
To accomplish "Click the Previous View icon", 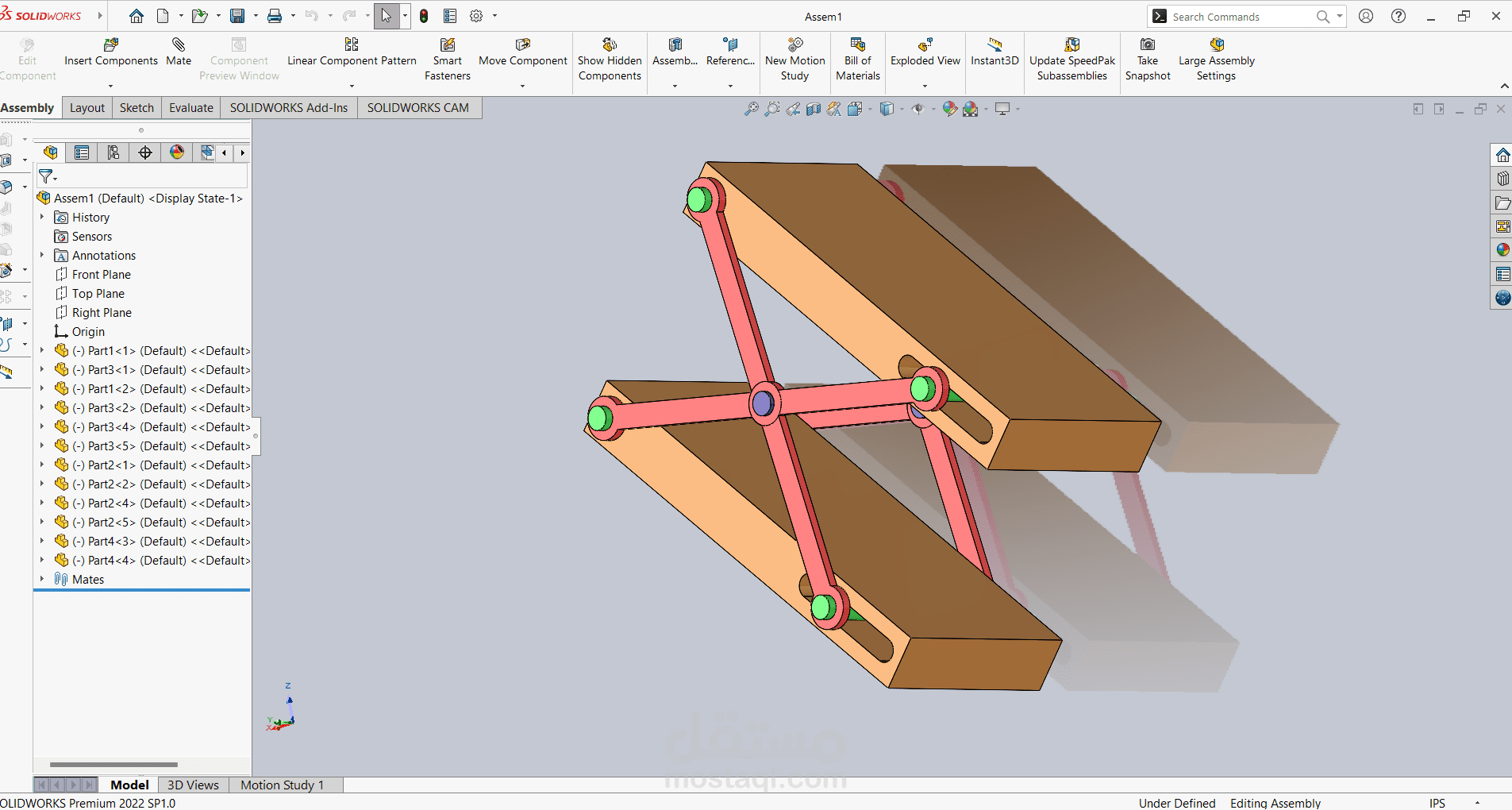I will 792,109.
